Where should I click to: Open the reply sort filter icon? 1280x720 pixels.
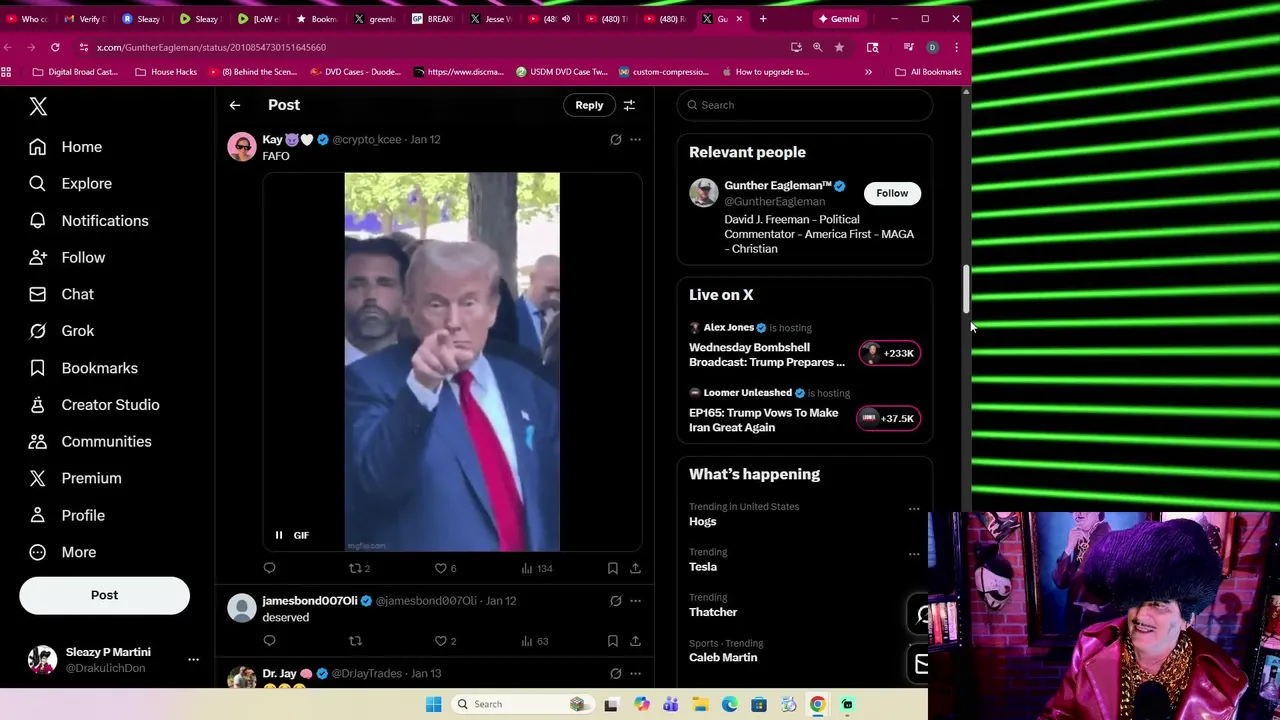629,105
